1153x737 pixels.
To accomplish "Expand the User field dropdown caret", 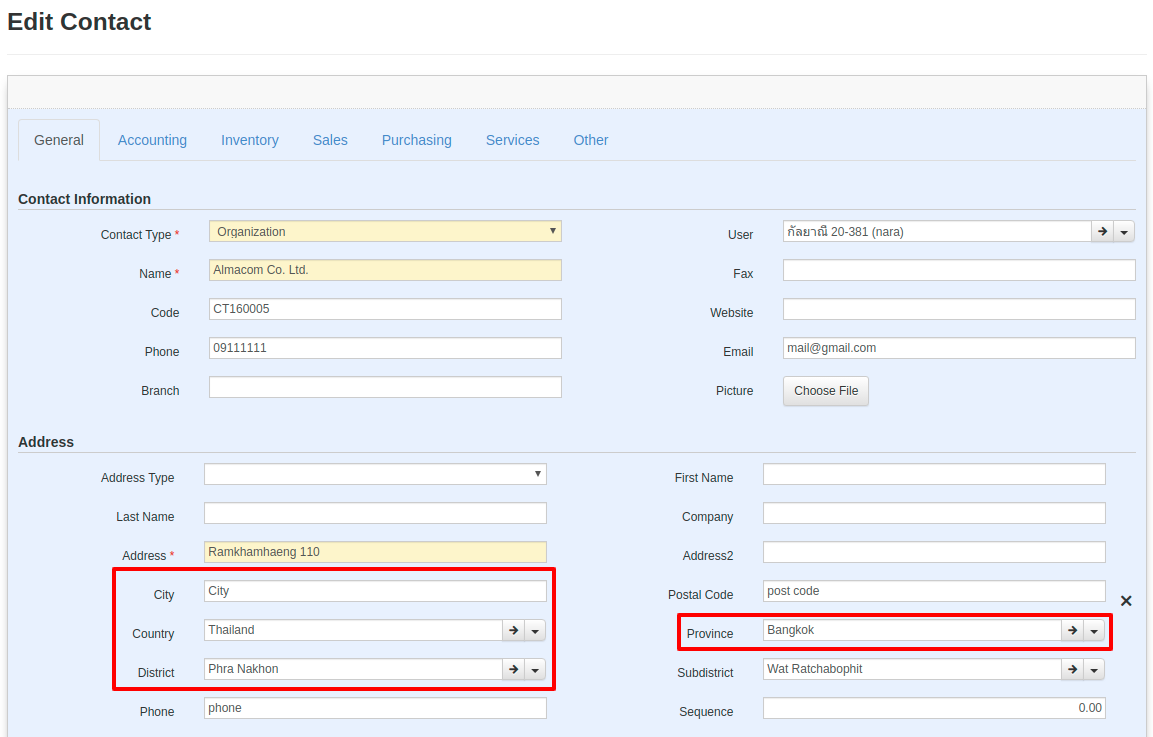I will click(x=1124, y=232).
